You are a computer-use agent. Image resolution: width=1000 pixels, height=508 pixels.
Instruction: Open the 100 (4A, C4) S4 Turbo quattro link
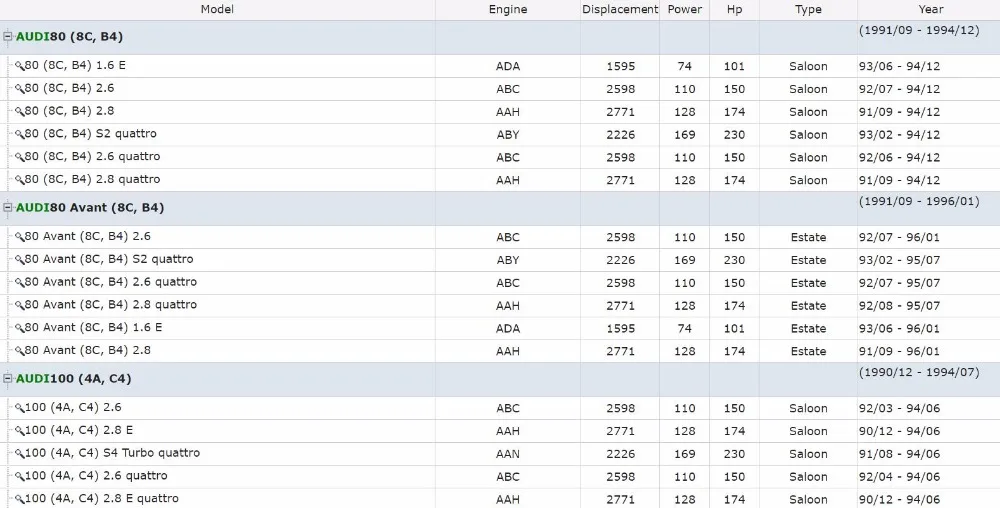(112, 453)
